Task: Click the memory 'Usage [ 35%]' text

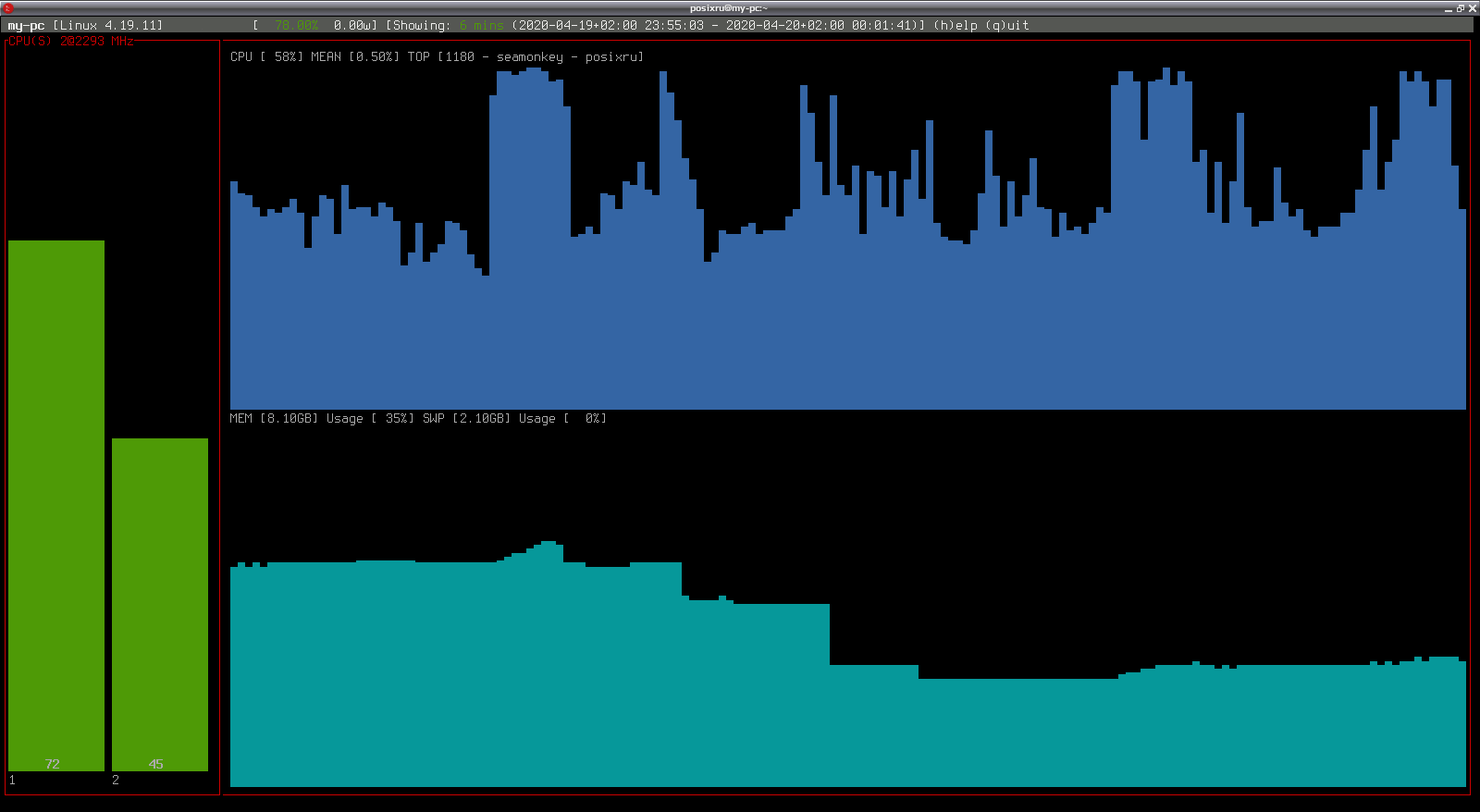Action: (370, 418)
